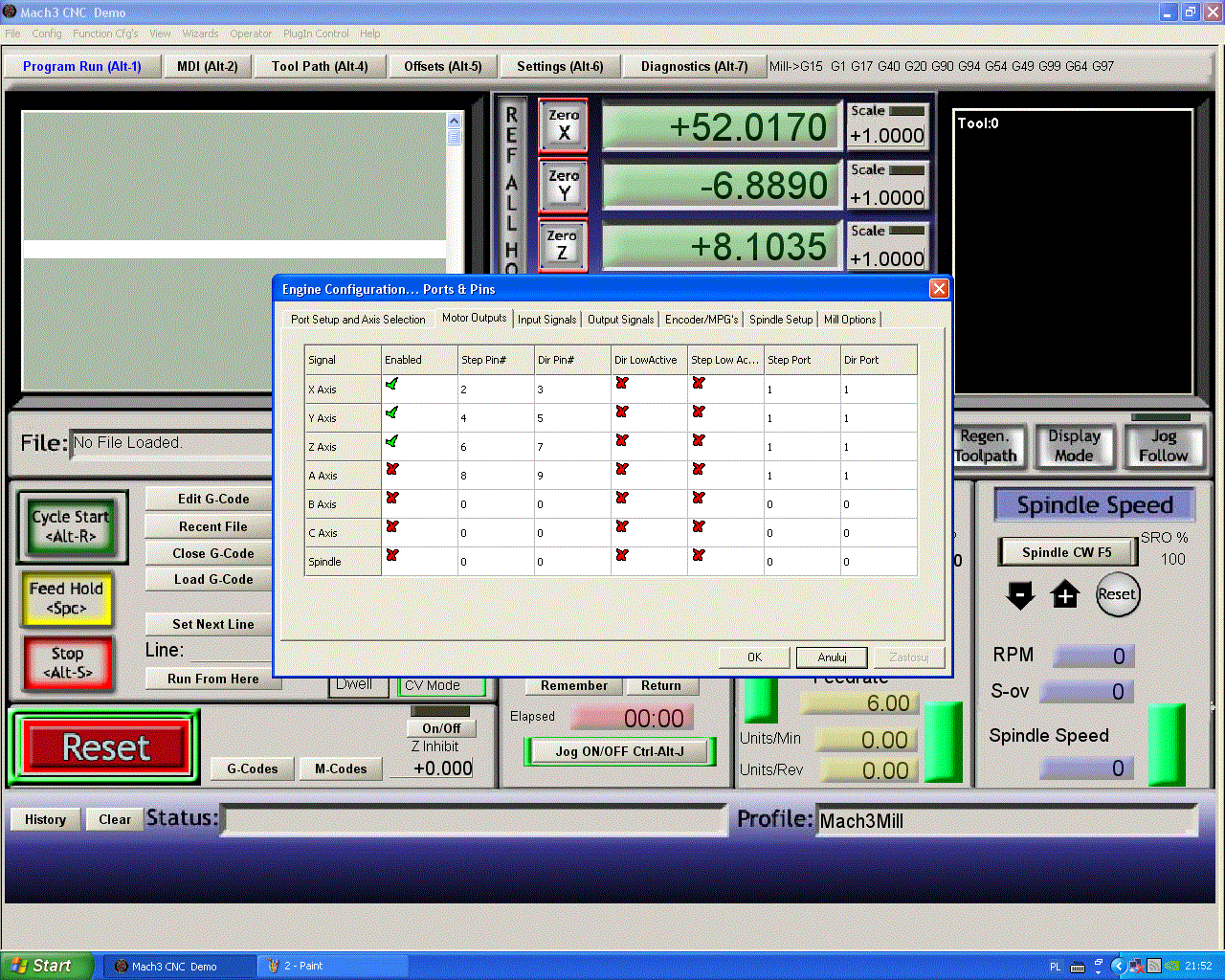This screenshot has width=1225, height=980.
Task: Toggle Y Axis Dir LowActive cross
Action: coord(622,412)
